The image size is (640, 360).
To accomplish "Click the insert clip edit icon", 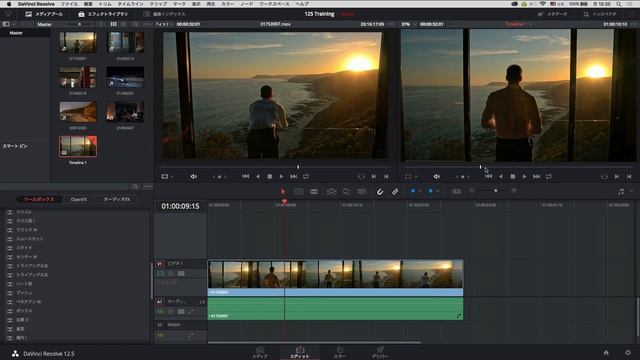I will tap(331, 191).
